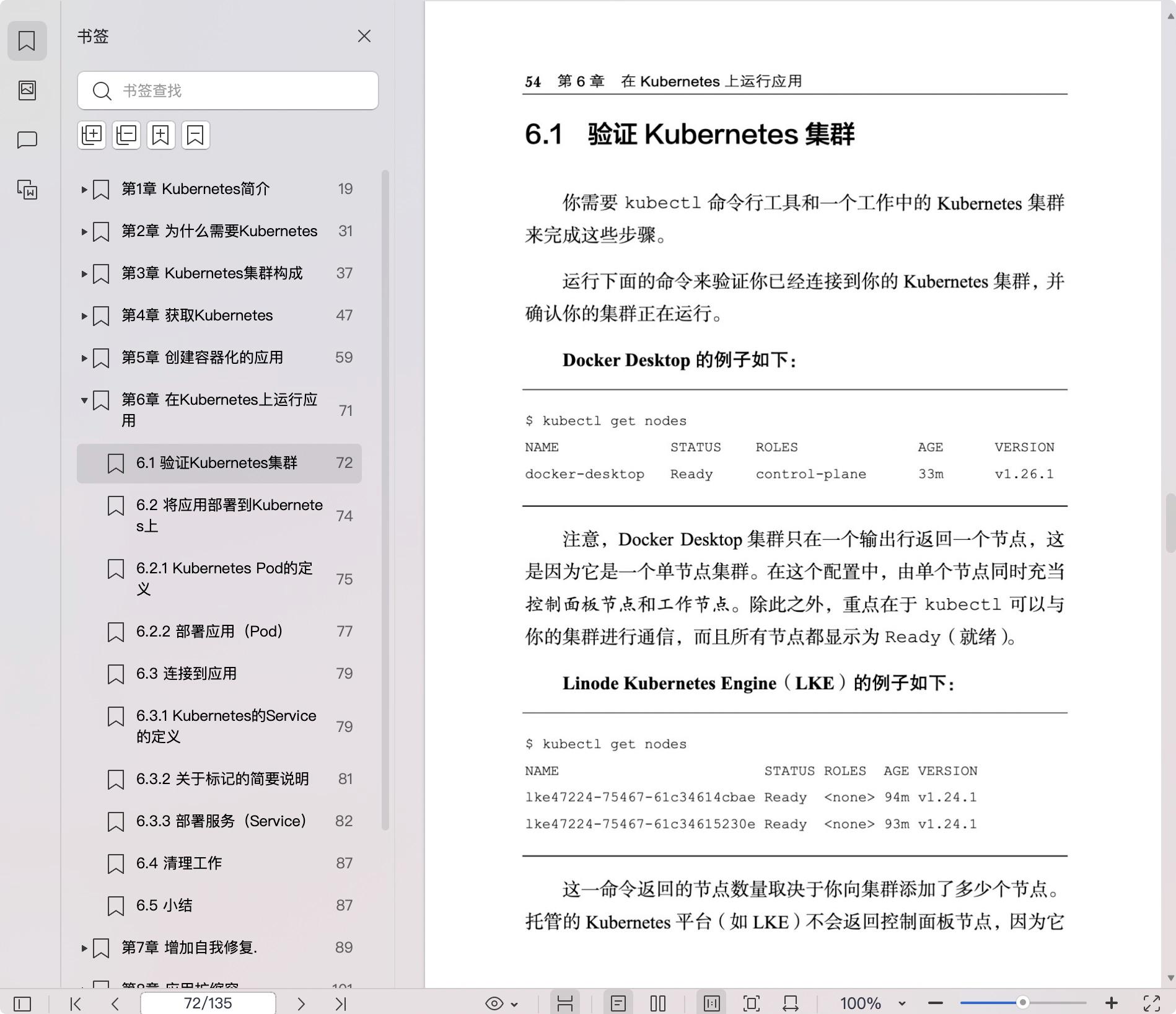Open the eye mode dropdown arrow

514,1004
